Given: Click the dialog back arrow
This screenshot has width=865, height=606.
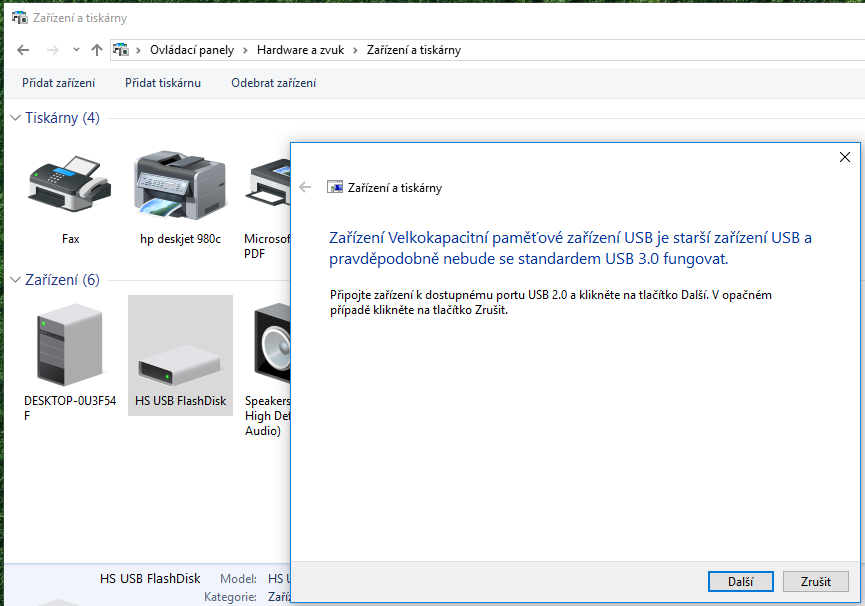Looking at the screenshot, I should [305, 187].
